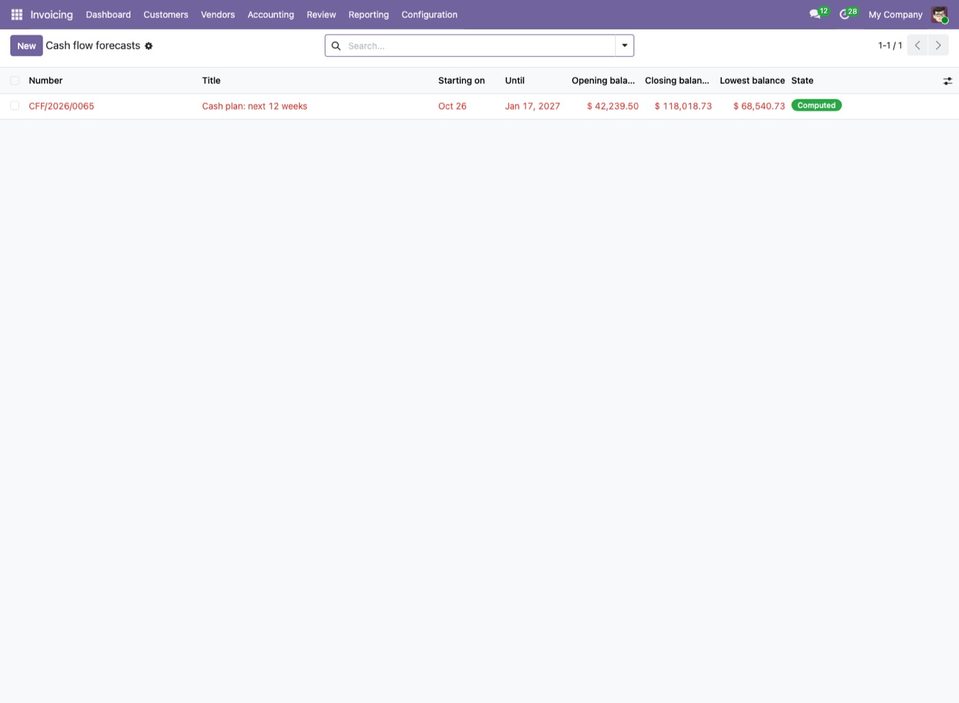Screen dimensions: 959x703
Task: Sort by the Closing balance column
Action: 677,81
